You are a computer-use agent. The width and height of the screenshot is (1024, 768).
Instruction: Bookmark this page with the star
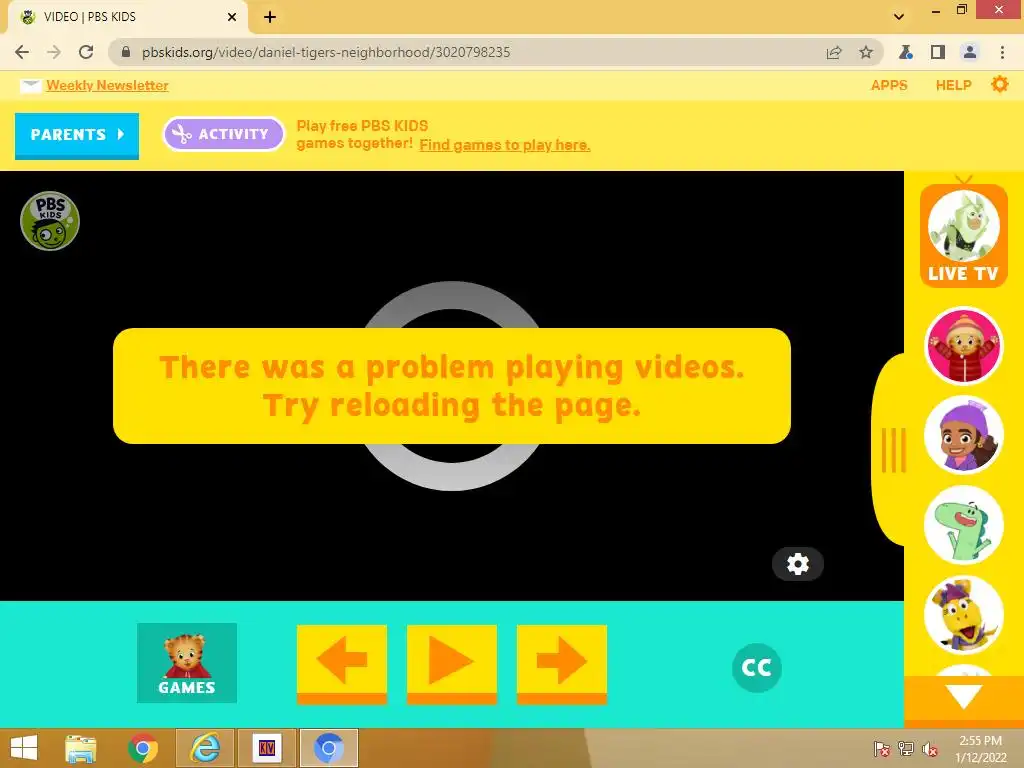coord(866,52)
